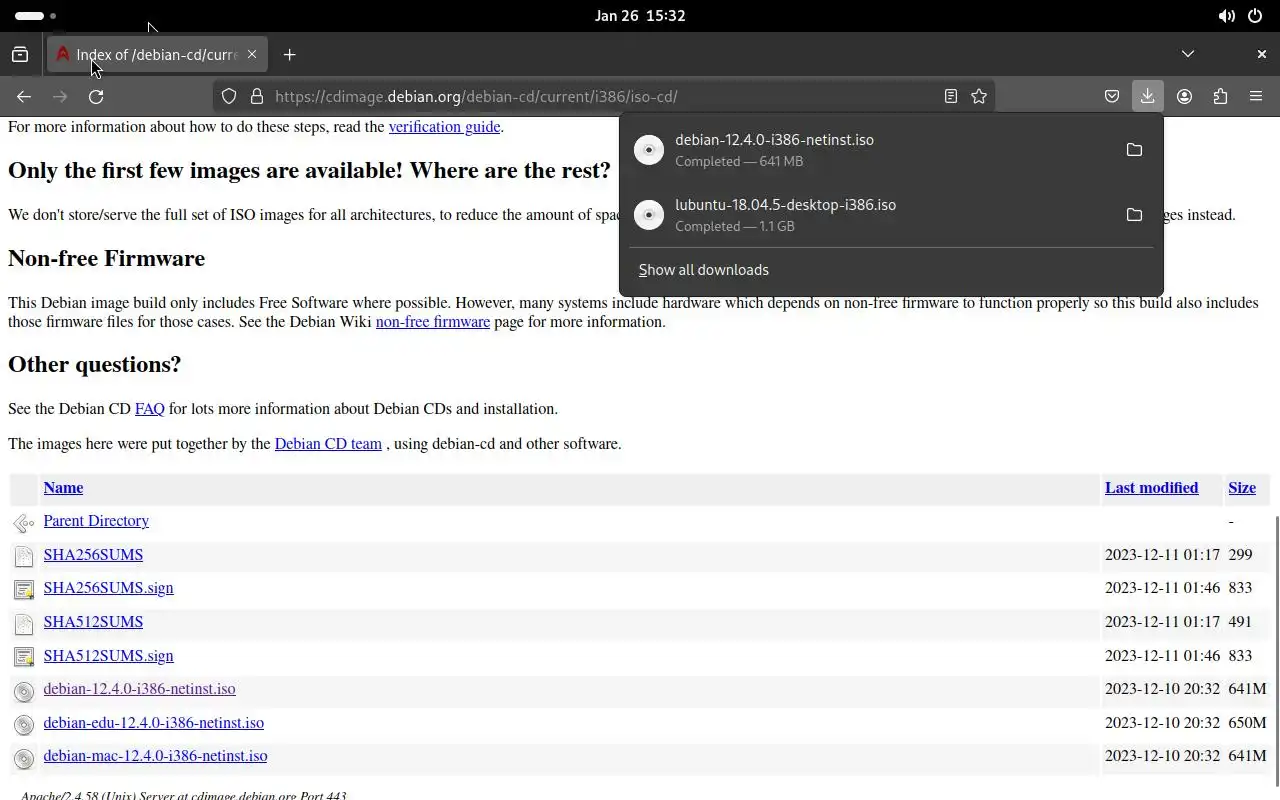Image resolution: width=1280 pixels, height=800 pixels.
Task: Close the Index of /debian-cd tab
Action: pyautogui.click(x=252, y=54)
